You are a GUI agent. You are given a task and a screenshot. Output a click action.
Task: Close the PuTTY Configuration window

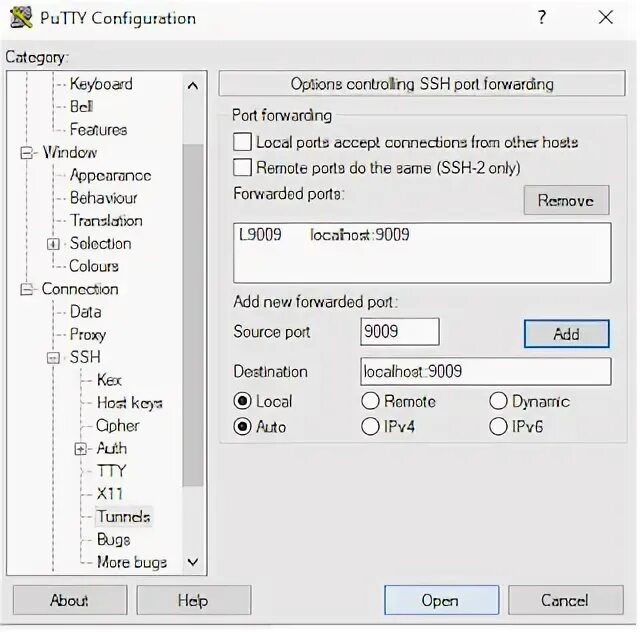[x=605, y=17]
